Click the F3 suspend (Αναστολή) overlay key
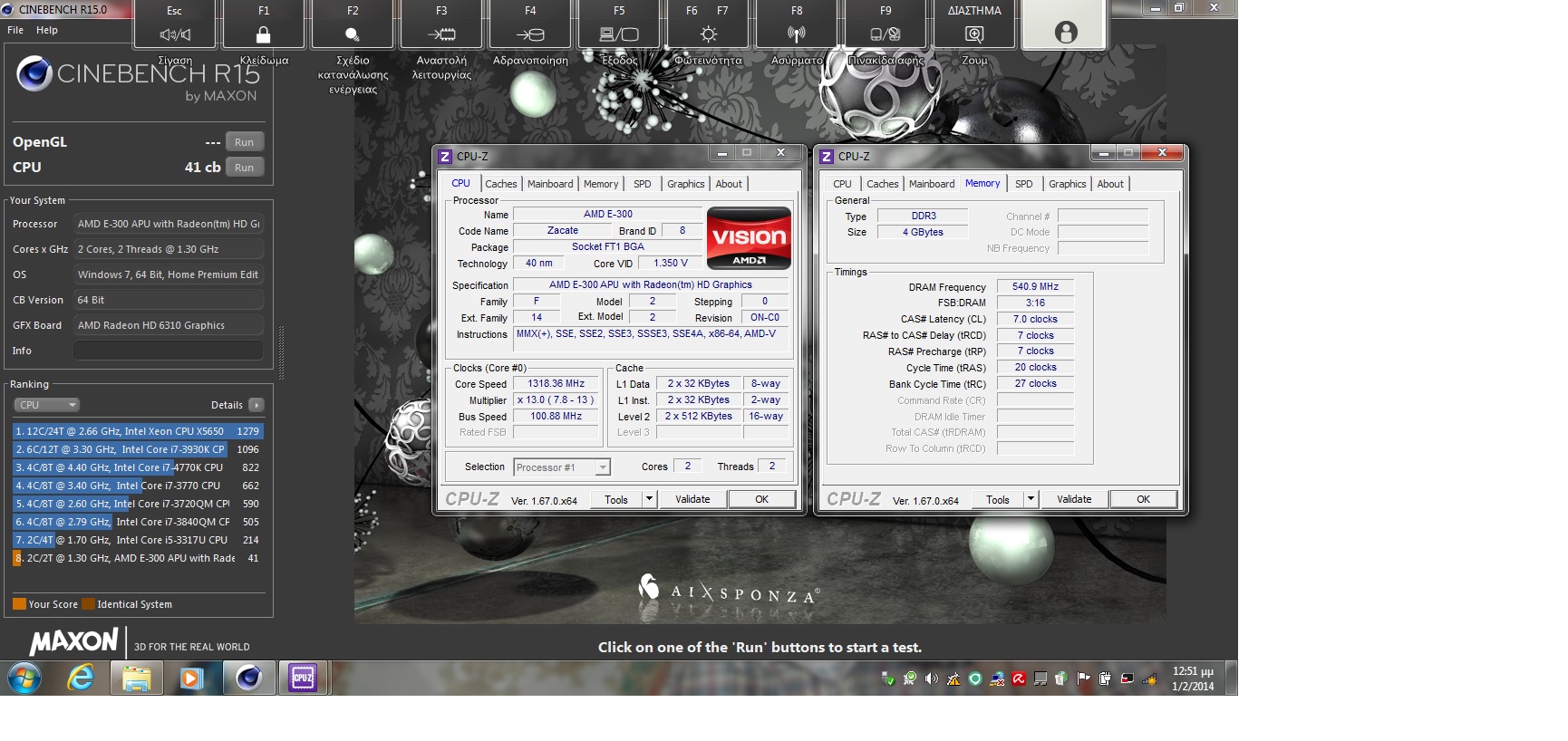1568x741 pixels. click(x=441, y=24)
